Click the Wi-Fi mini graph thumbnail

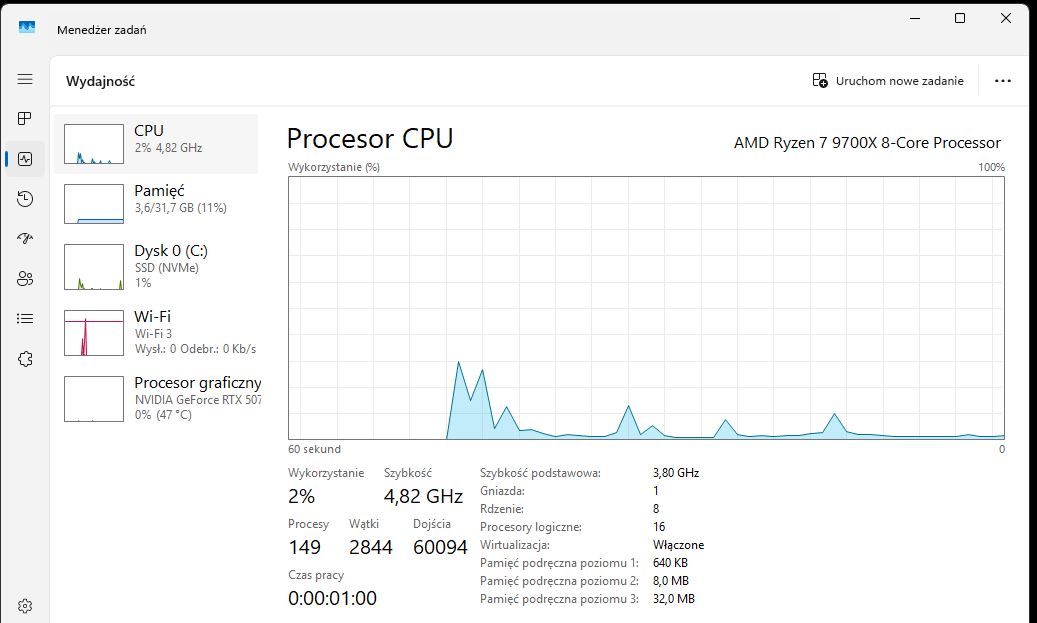pyautogui.click(x=93, y=333)
